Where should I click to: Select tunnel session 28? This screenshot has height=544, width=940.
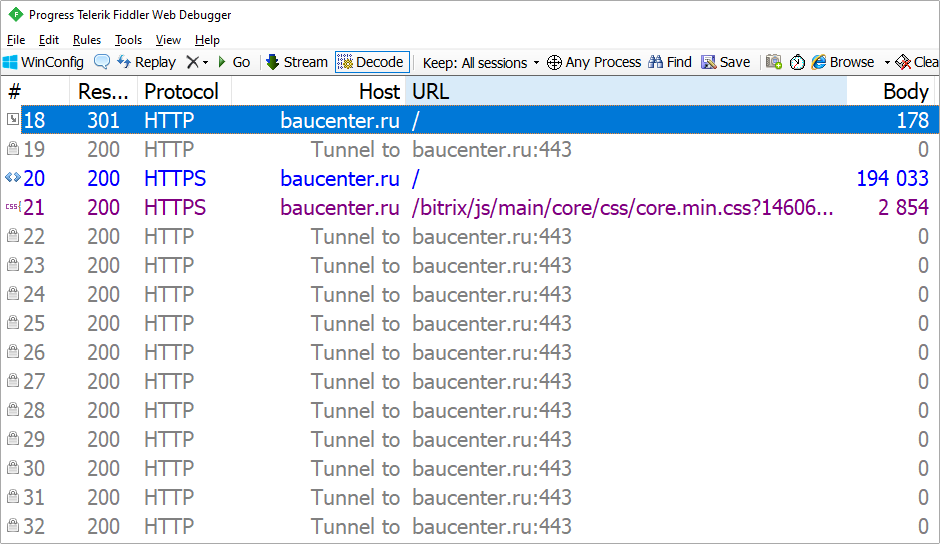click(x=470, y=410)
